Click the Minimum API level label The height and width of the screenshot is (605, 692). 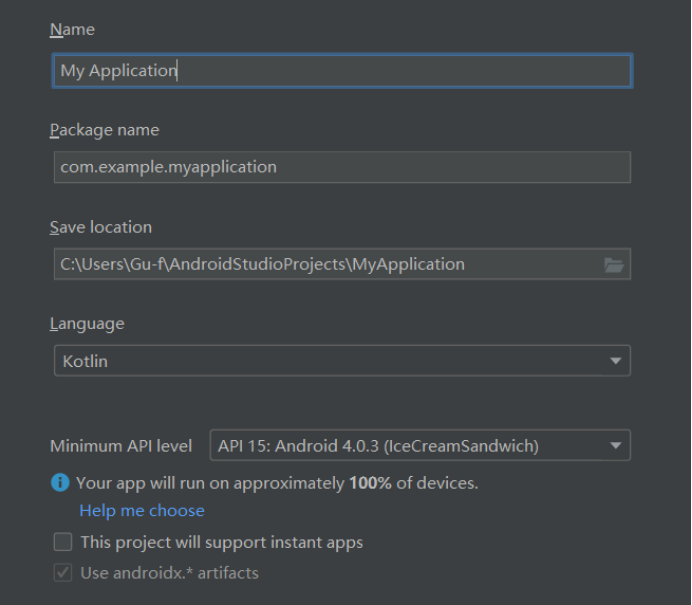click(121, 446)
